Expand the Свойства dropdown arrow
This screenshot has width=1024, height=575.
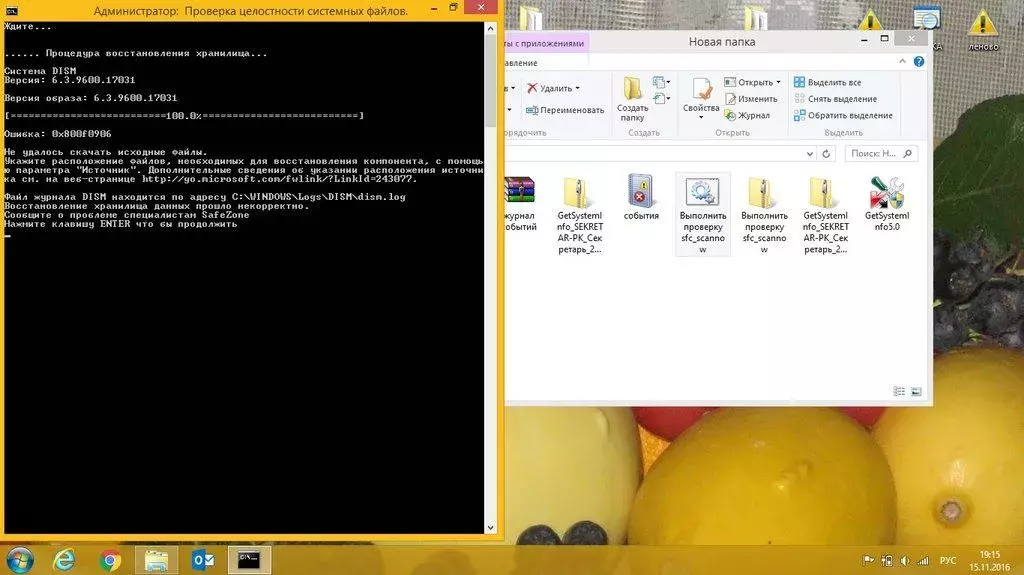[701, 118]
